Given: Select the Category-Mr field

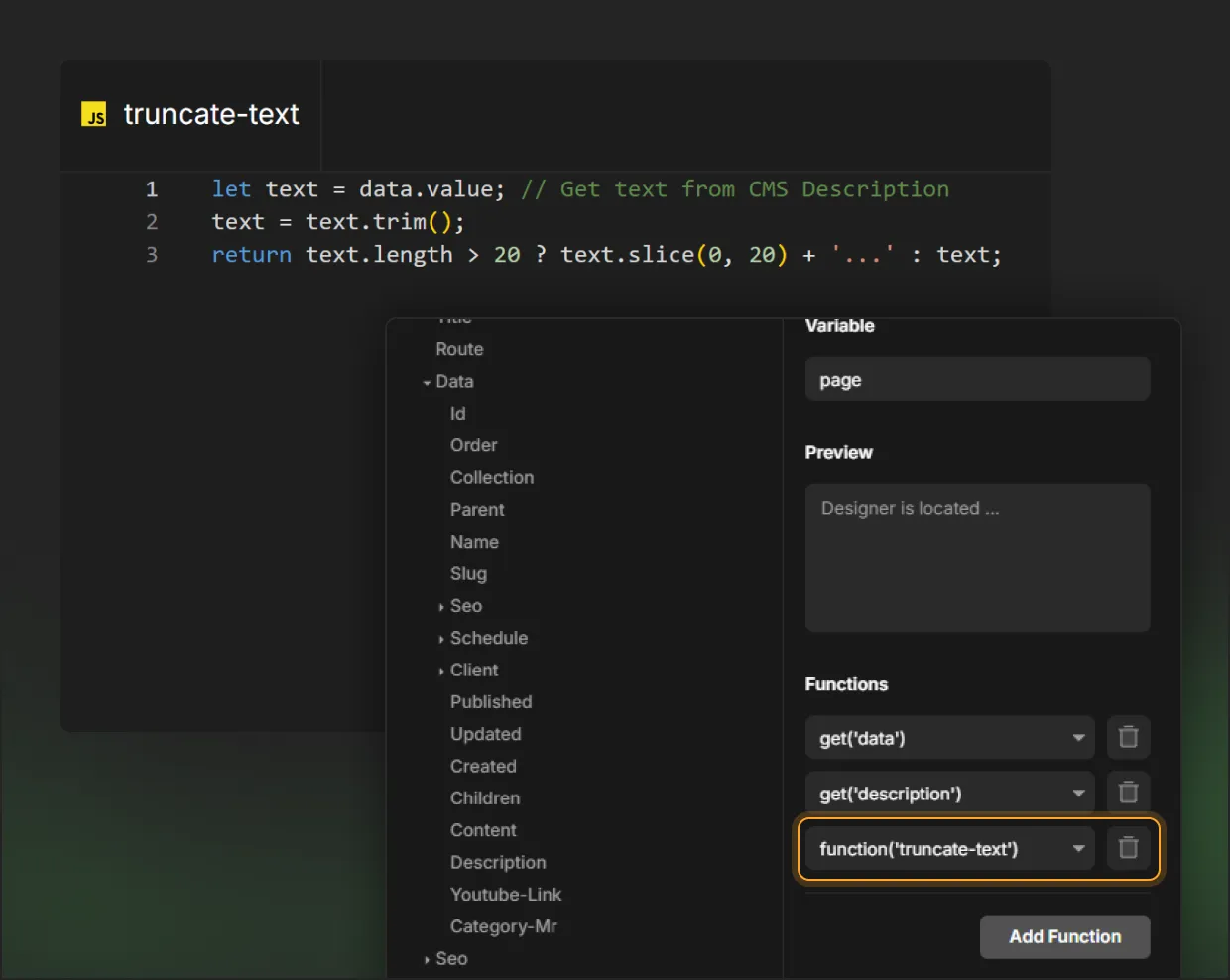Looking at the screenshot, I should (503, 926).
